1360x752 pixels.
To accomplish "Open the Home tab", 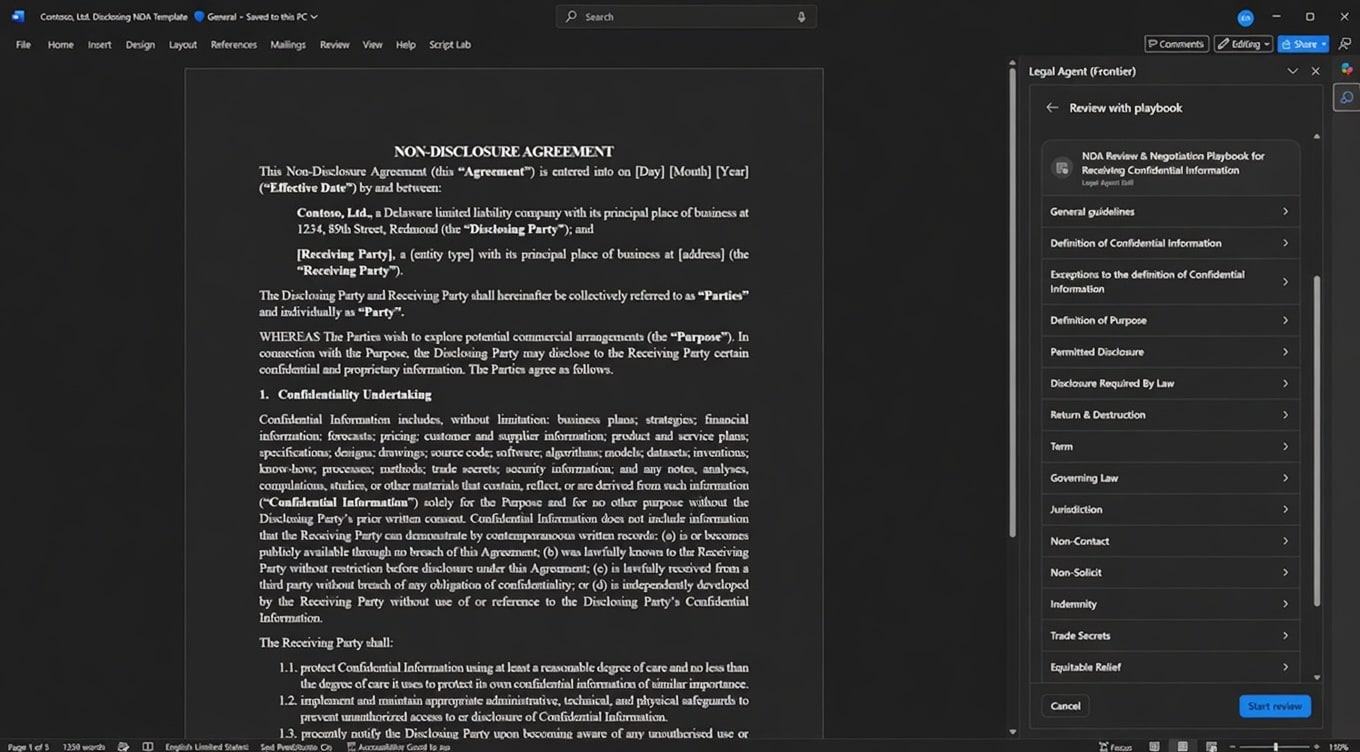I will coord(61,45).
